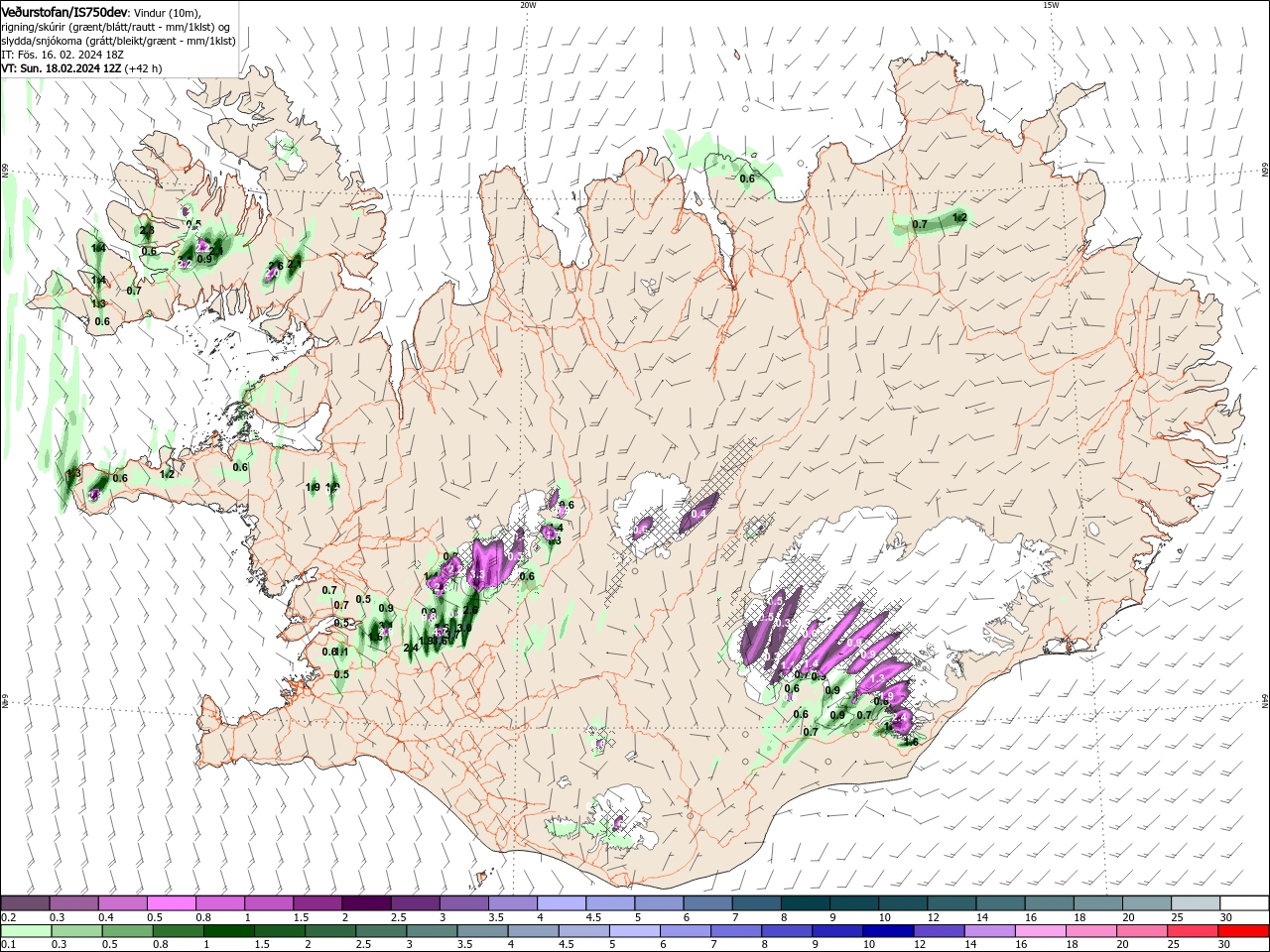Select the steel blue 7 swatch in upper legend
The height and width of the screenshot is (952, 1270).
(x=757, y=903)
